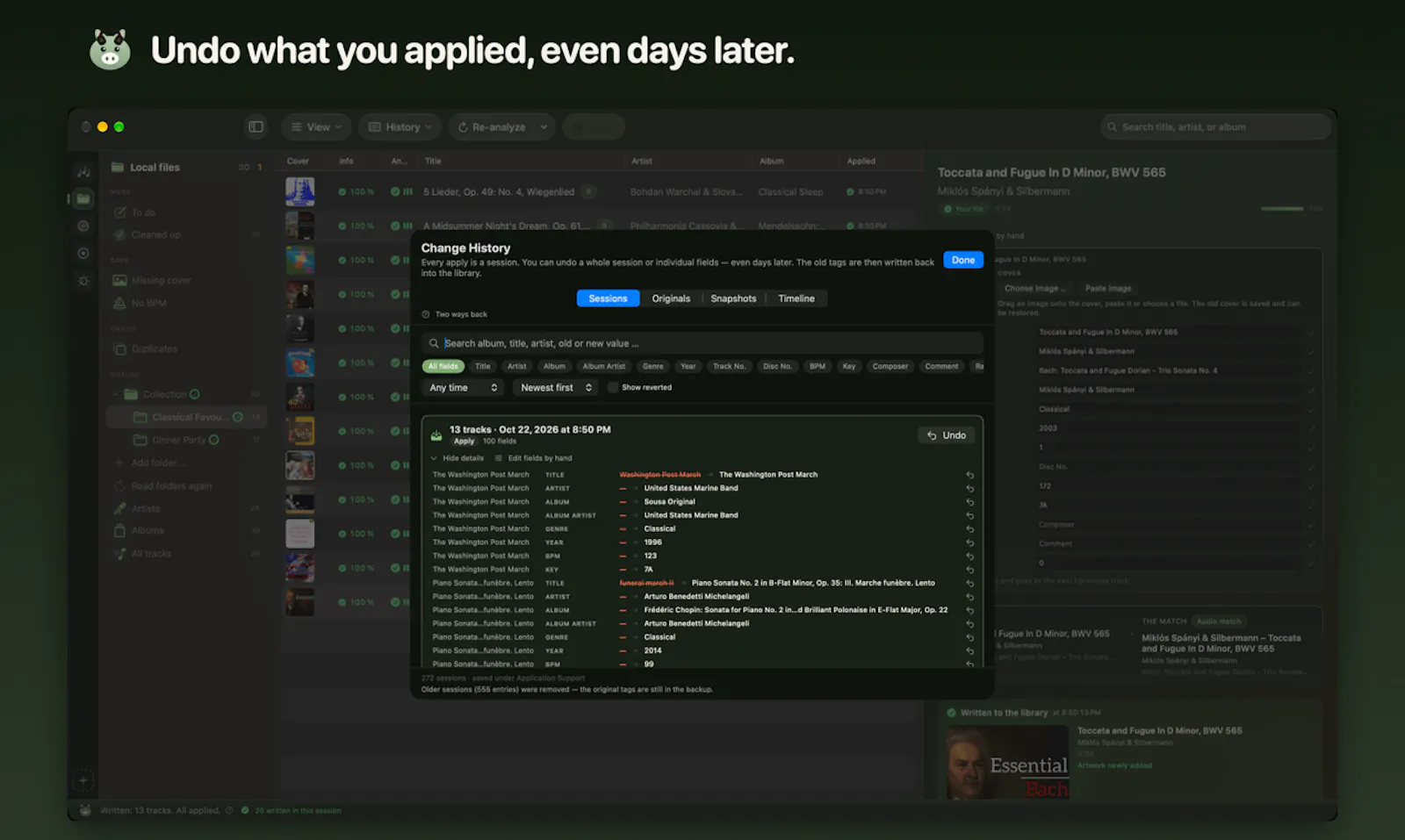Revert the Sousa Original ALBUM field

point(970,502)
